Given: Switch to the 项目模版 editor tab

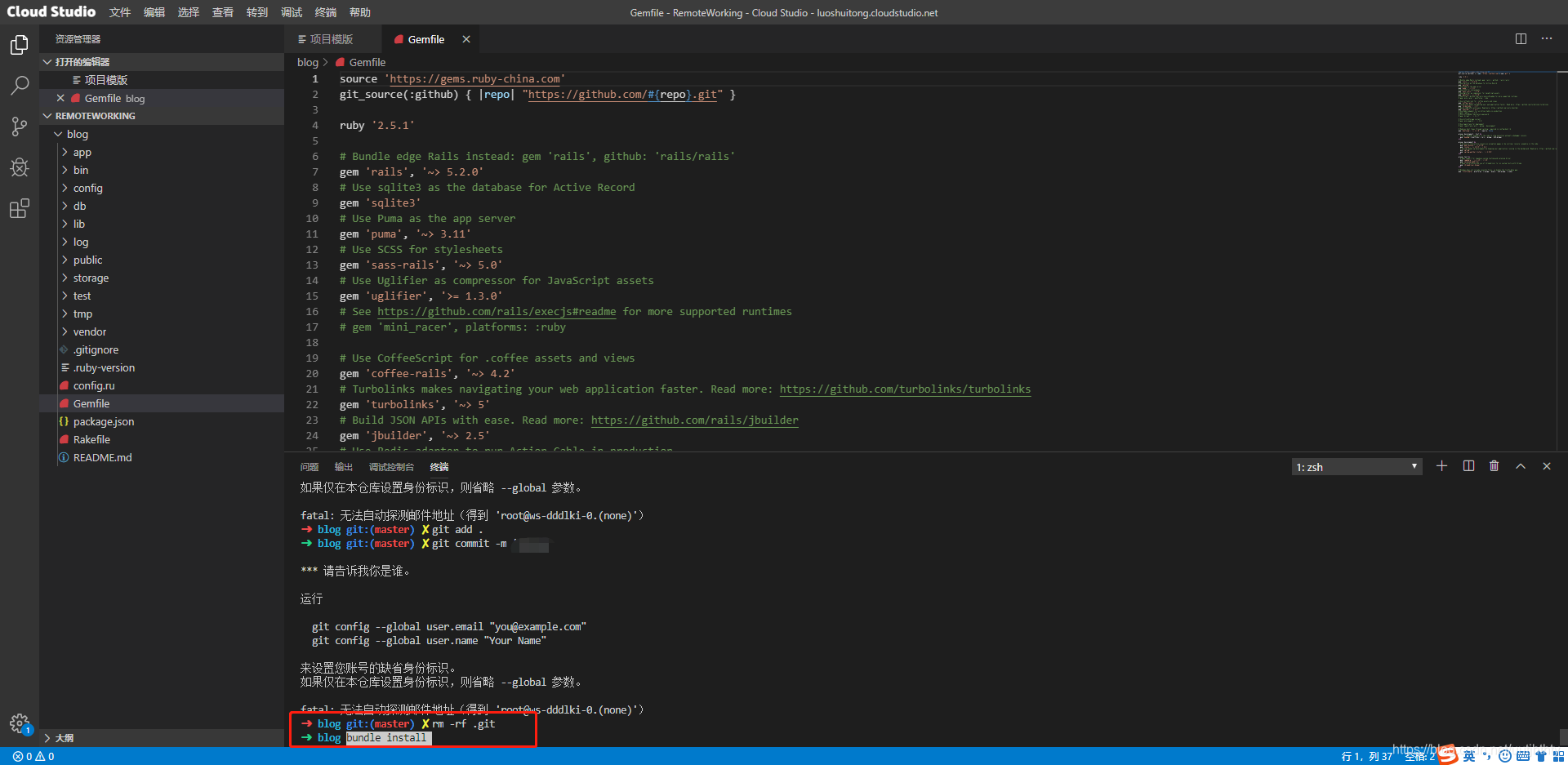Looking at the screenshot, I should point(332,39).
